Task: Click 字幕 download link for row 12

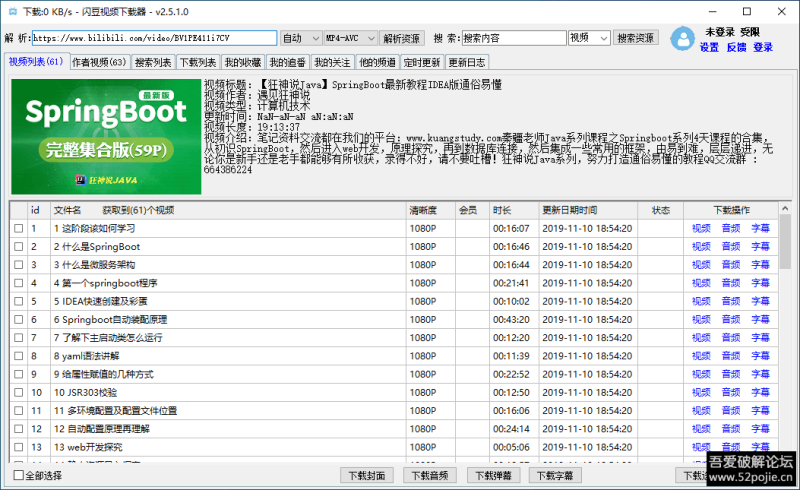Action: (x=760, y=429)
